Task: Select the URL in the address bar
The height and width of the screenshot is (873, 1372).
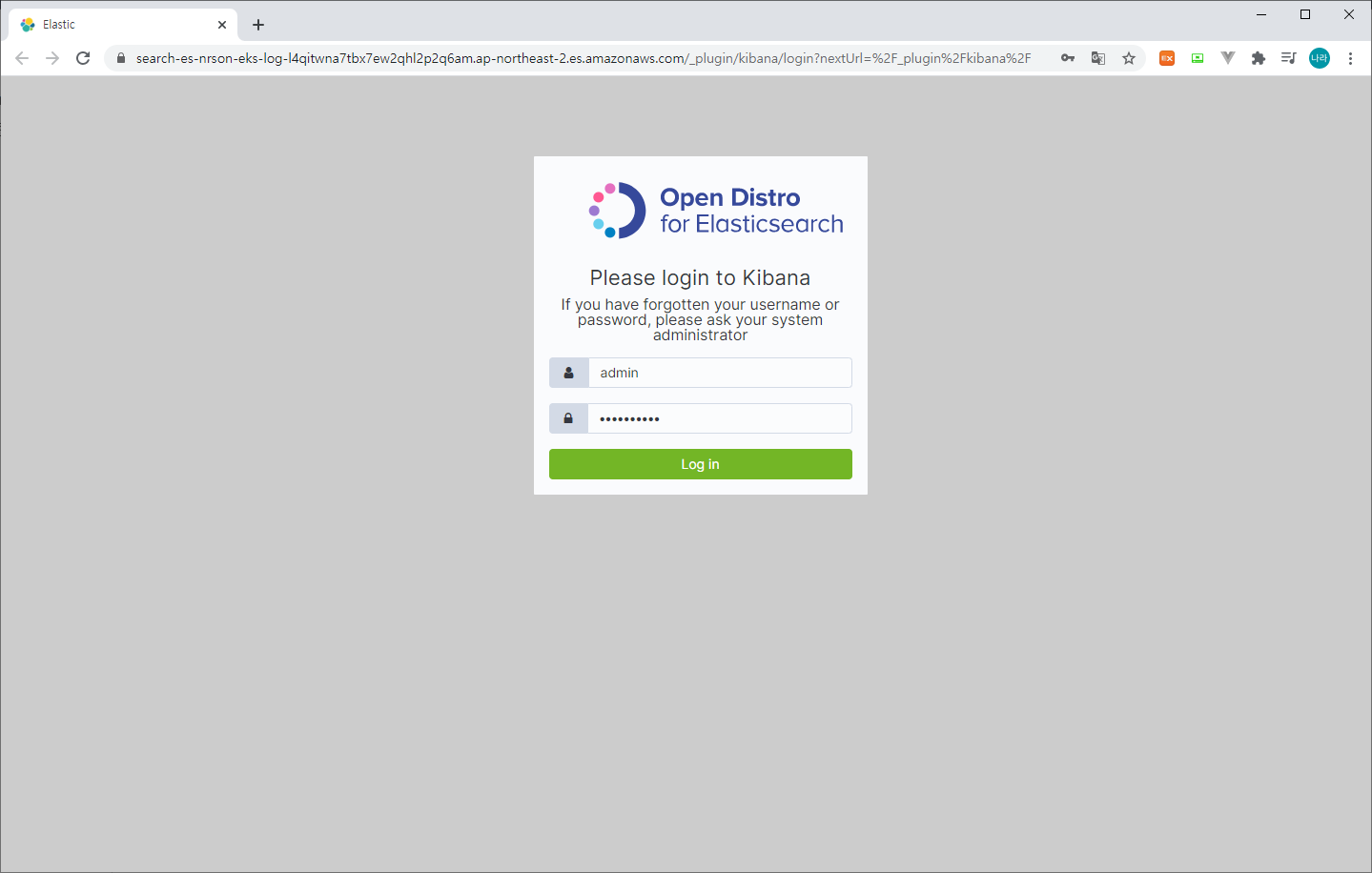Action: coord(584,58)
